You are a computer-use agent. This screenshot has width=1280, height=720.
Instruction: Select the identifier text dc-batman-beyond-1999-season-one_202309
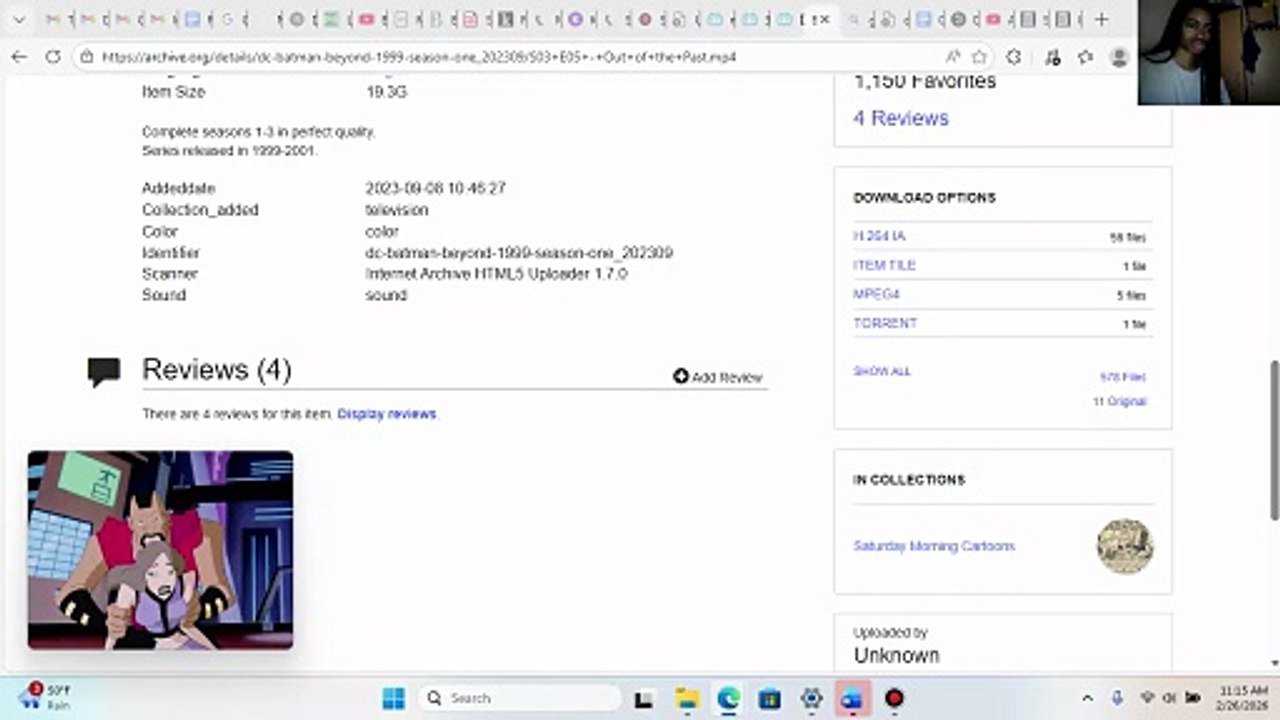[x=519, y=253]
